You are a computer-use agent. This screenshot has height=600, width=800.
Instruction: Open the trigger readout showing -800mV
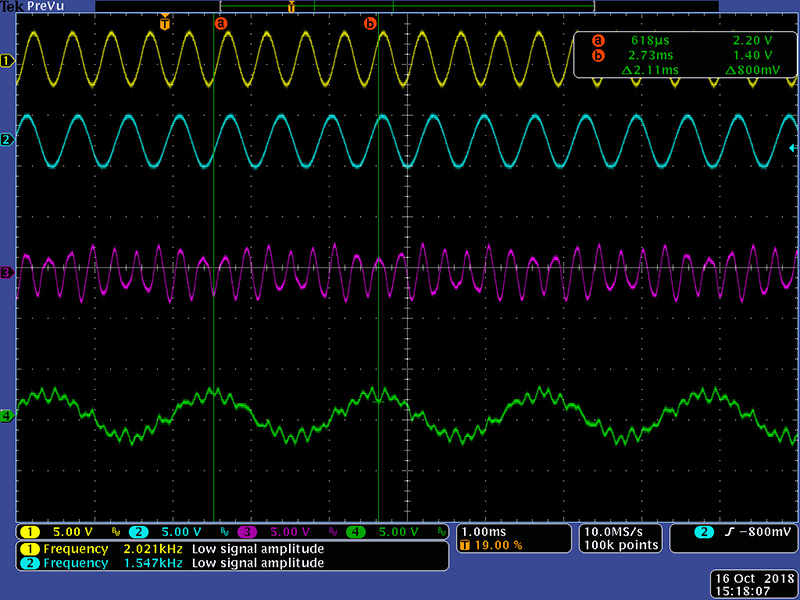click(732, 532)
